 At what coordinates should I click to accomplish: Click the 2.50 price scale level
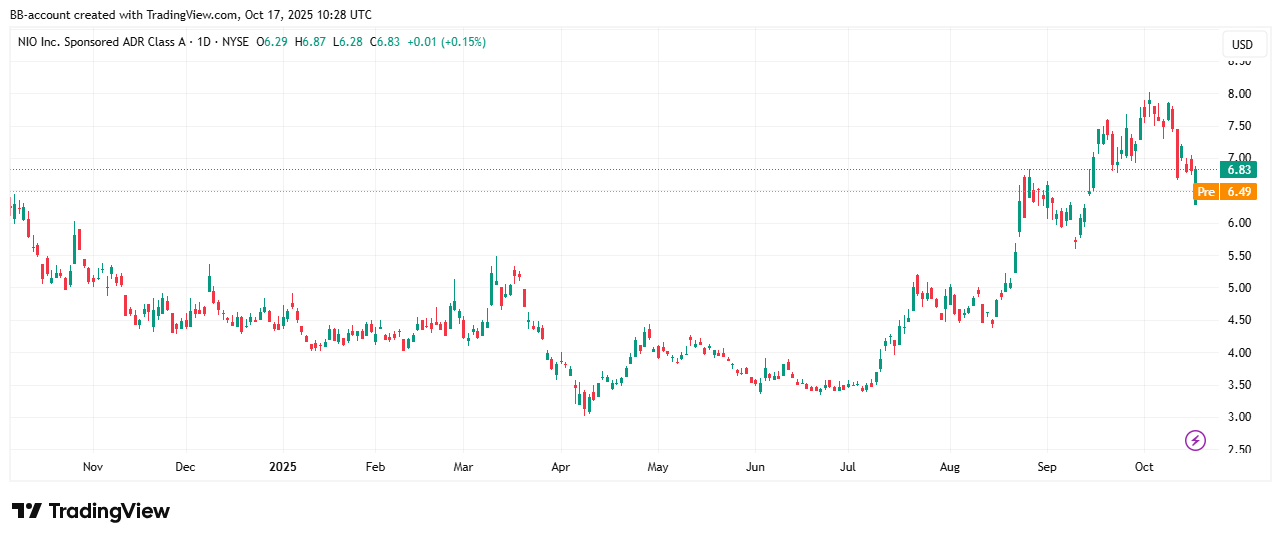click(x=1239, y=450)
